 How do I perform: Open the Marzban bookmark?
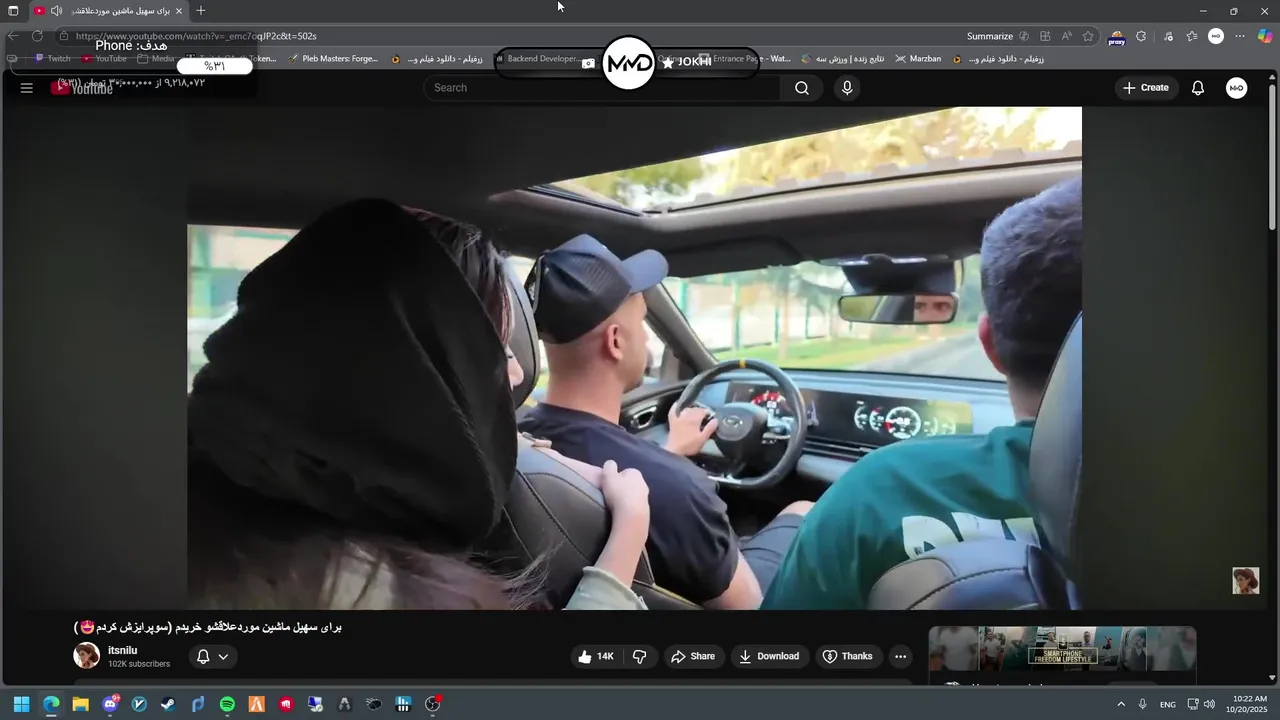[918, 59]
